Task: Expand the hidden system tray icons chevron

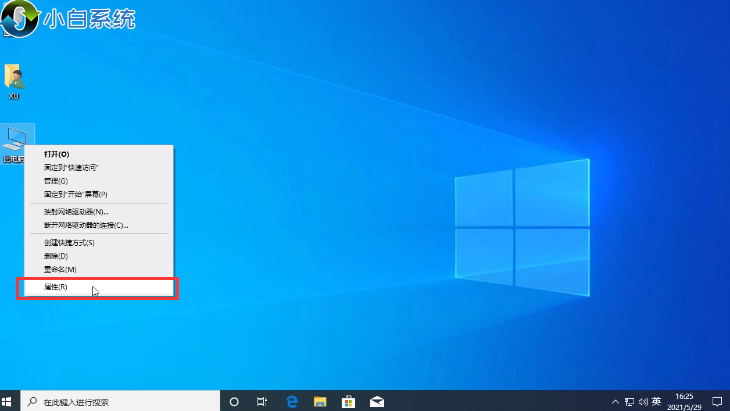Action: coord(615,401)
